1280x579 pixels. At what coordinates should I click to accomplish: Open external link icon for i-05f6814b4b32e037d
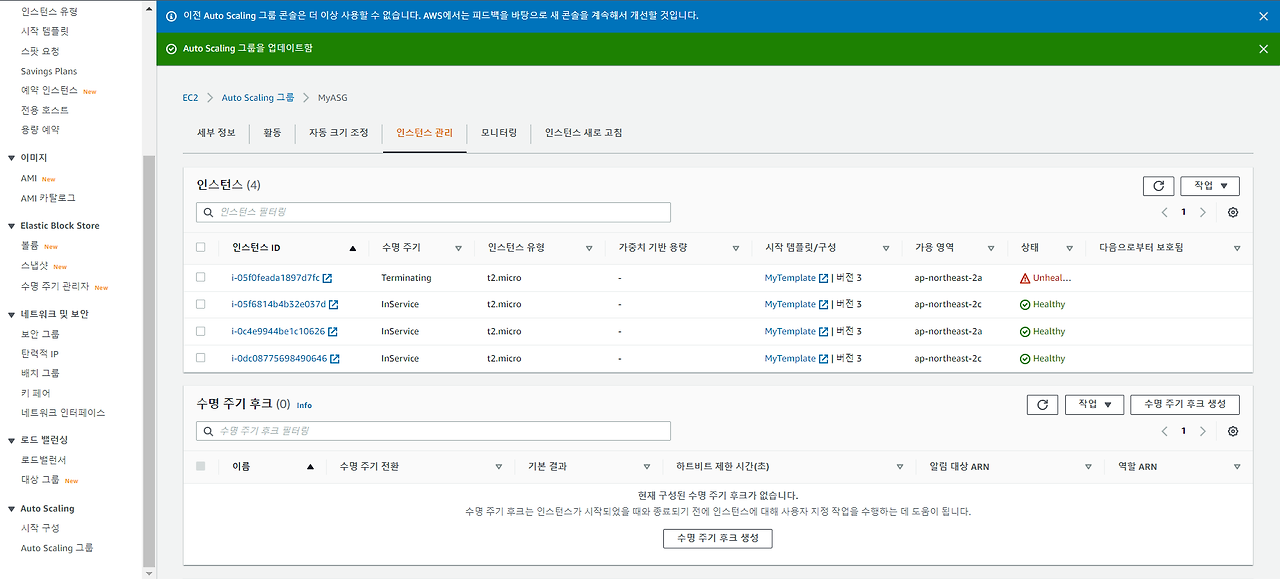point(333,305)
